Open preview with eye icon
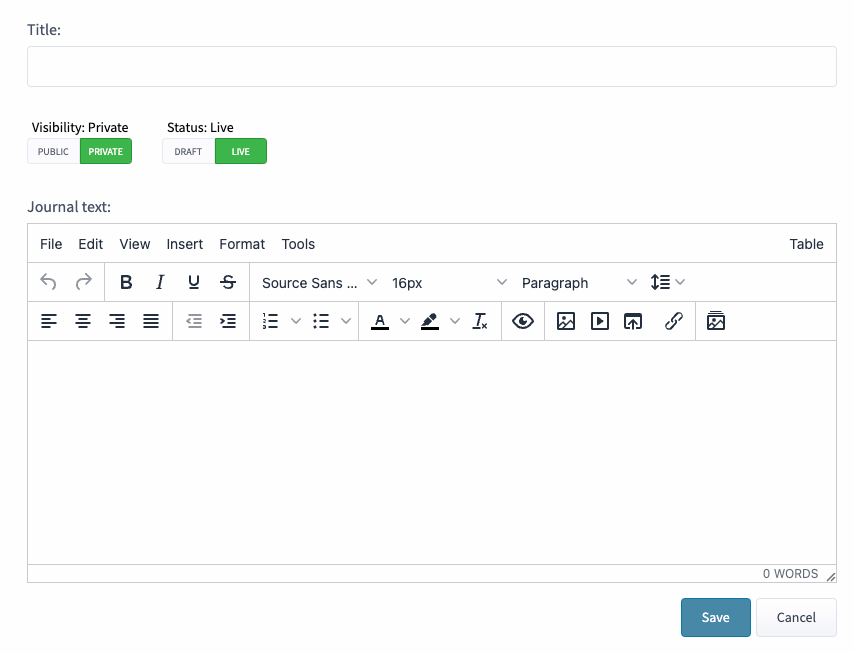854x653 pixels. pyautogui.click(x=523, y=321)
